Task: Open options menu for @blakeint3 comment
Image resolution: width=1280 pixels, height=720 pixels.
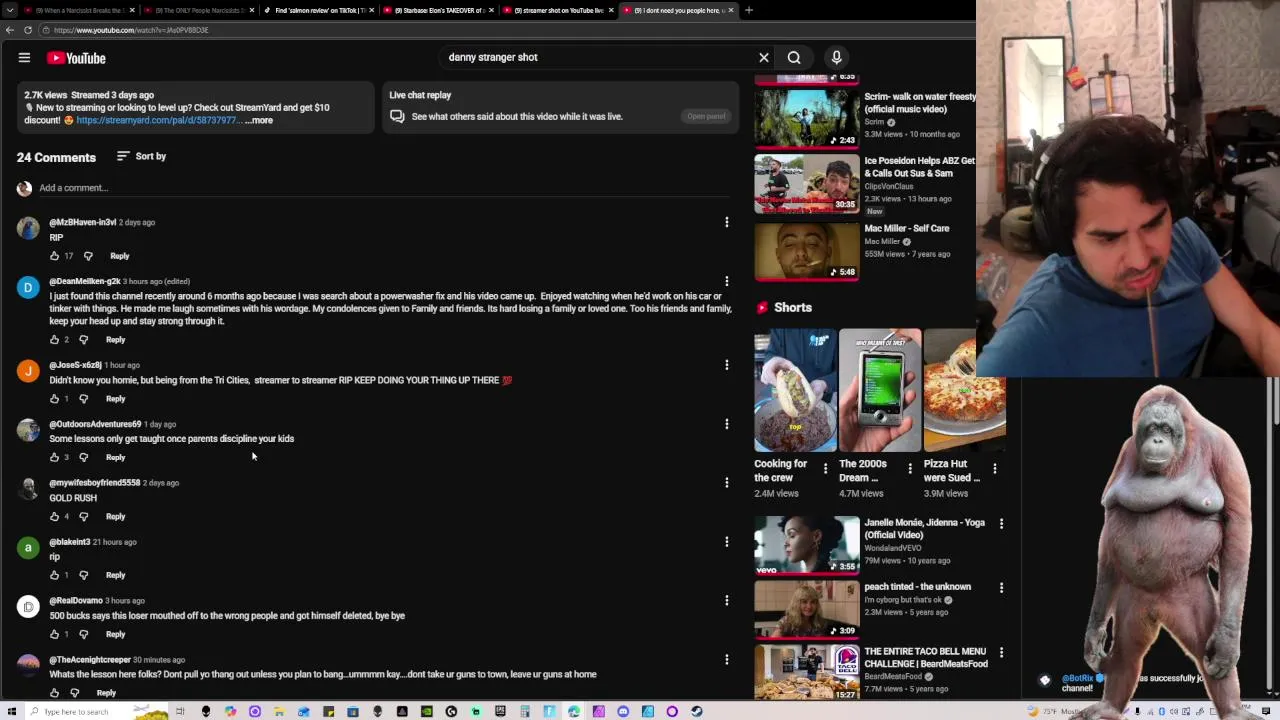Action: [727, 542]
